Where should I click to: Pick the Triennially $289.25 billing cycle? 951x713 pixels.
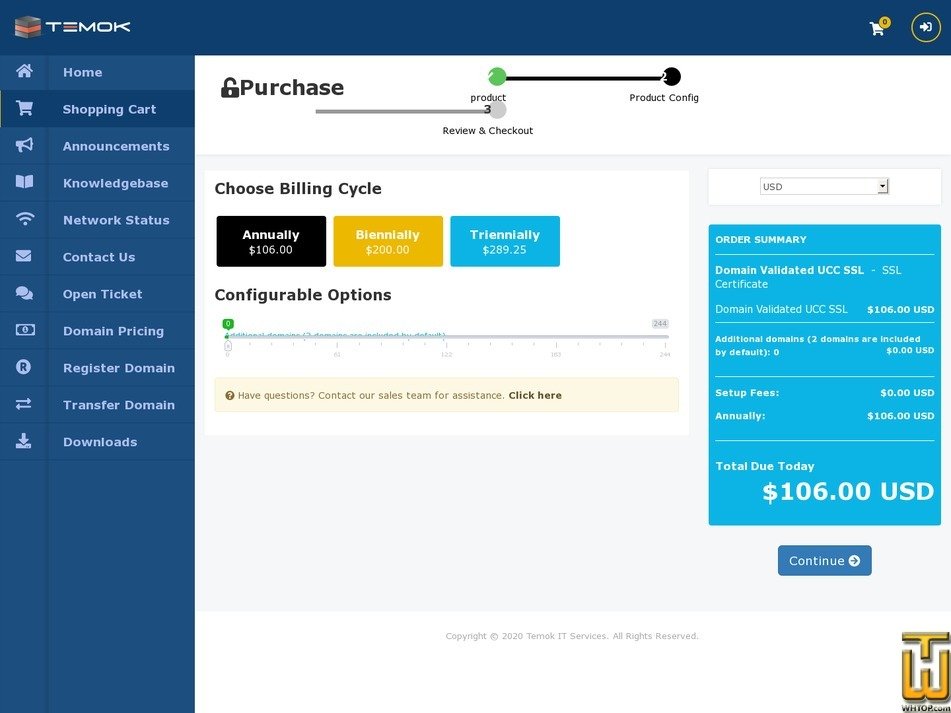(505, 241)
